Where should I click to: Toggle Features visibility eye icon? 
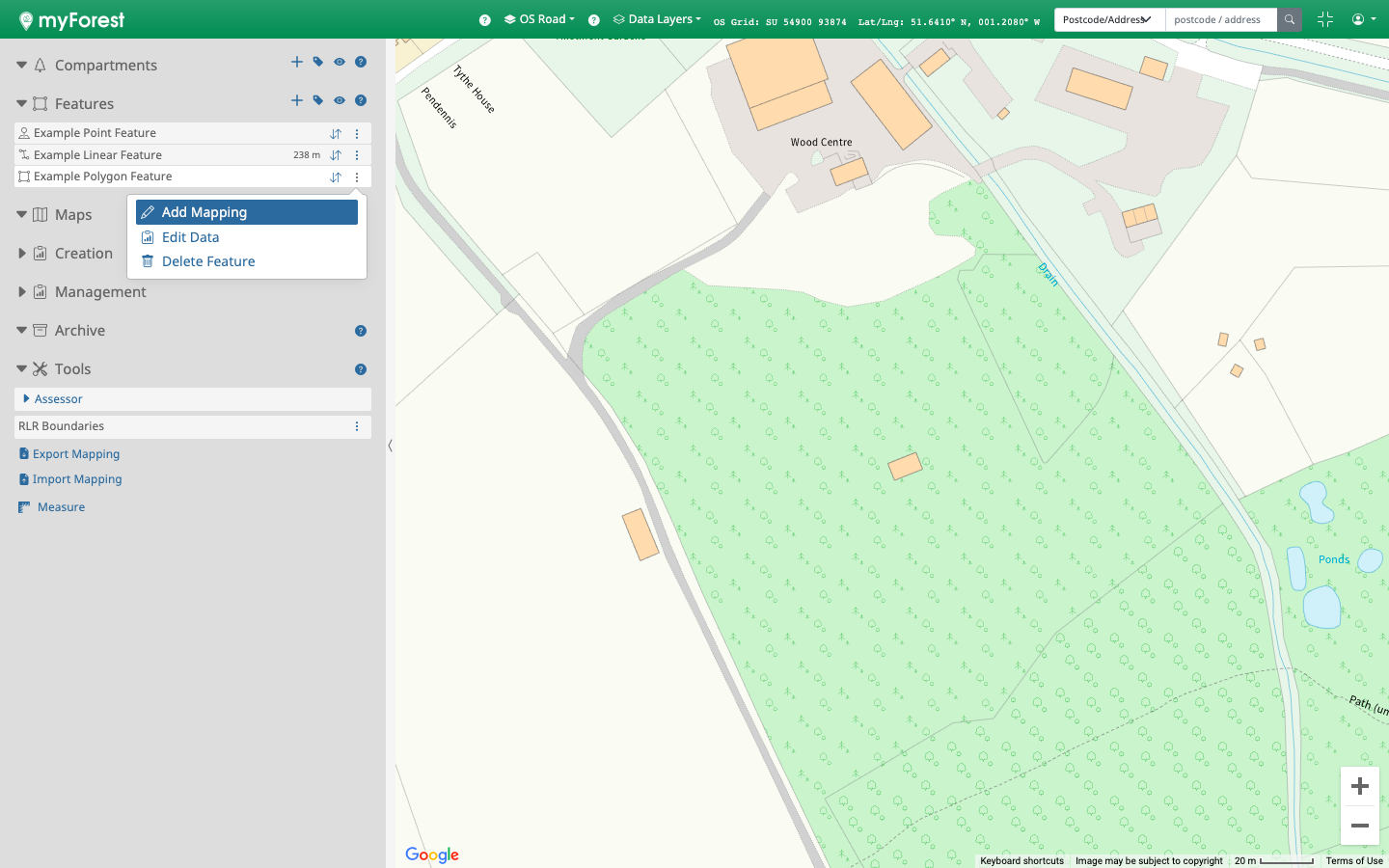pos(340,100)
